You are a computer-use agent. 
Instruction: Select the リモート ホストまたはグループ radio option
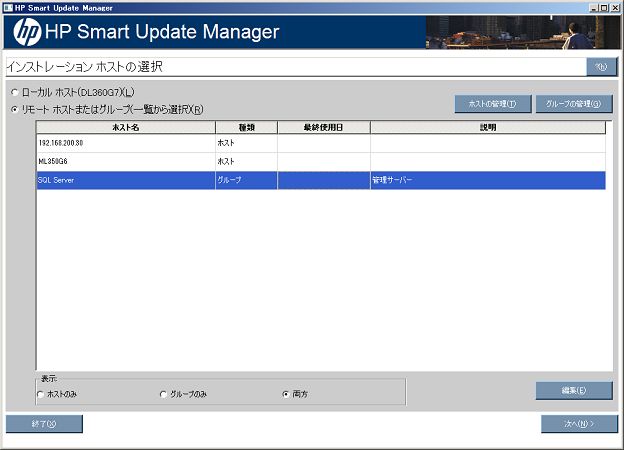pyautogui.click(x=14, y=109)
